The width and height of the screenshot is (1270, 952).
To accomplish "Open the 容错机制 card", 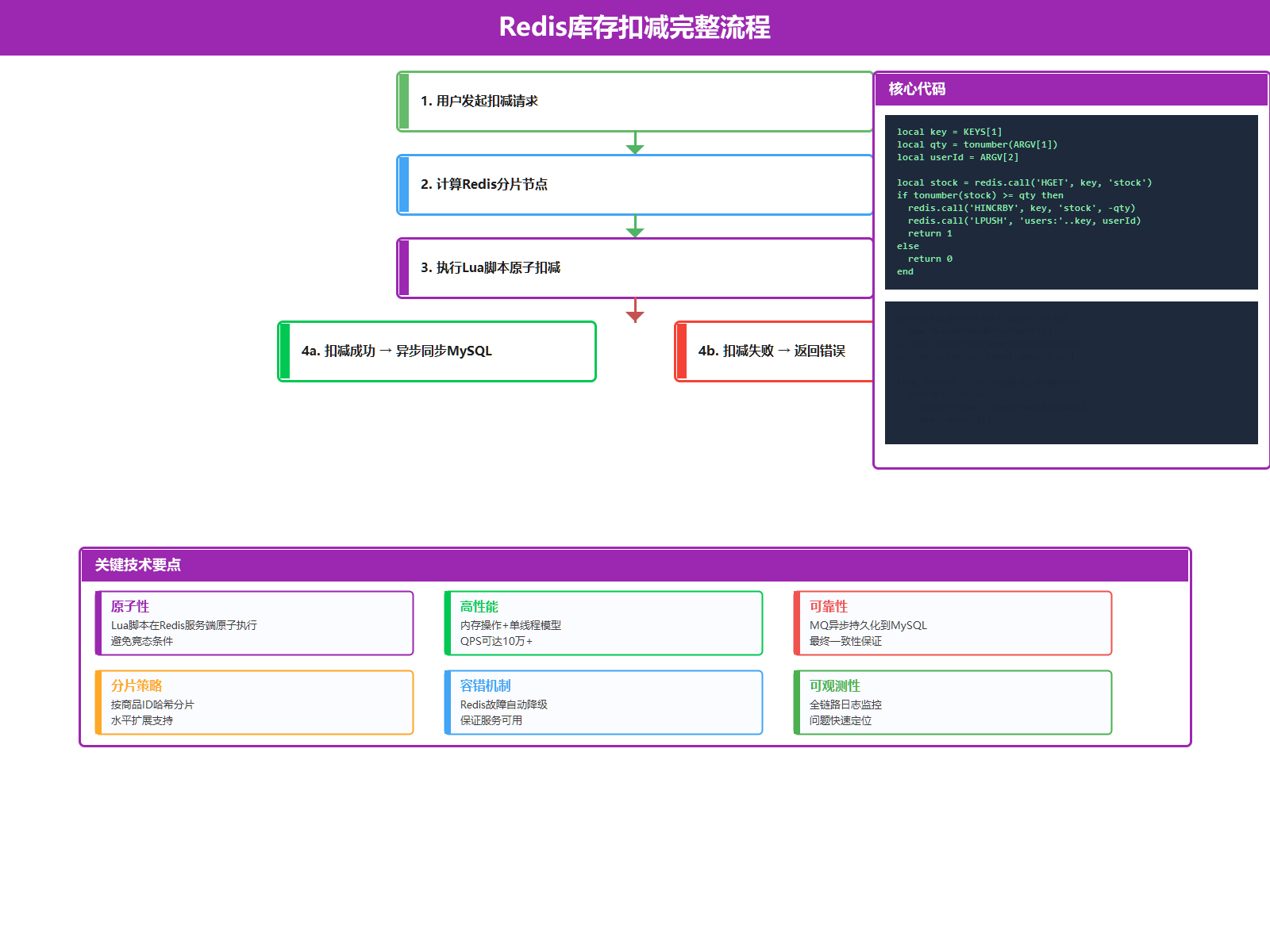I will 603,703.
